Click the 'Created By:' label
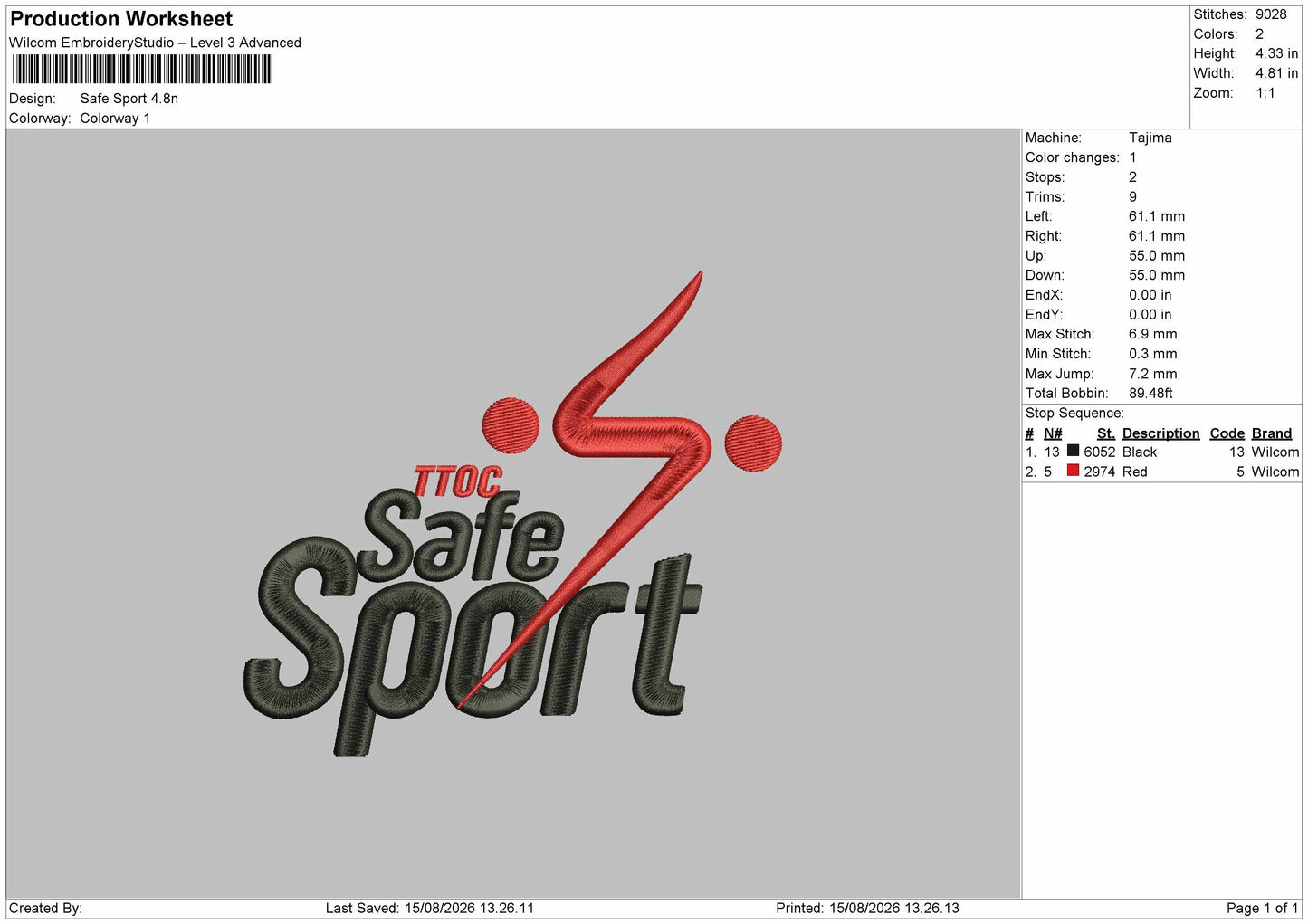The width and height of the screenshot is (1308, 924). click(x=45, y=908)
